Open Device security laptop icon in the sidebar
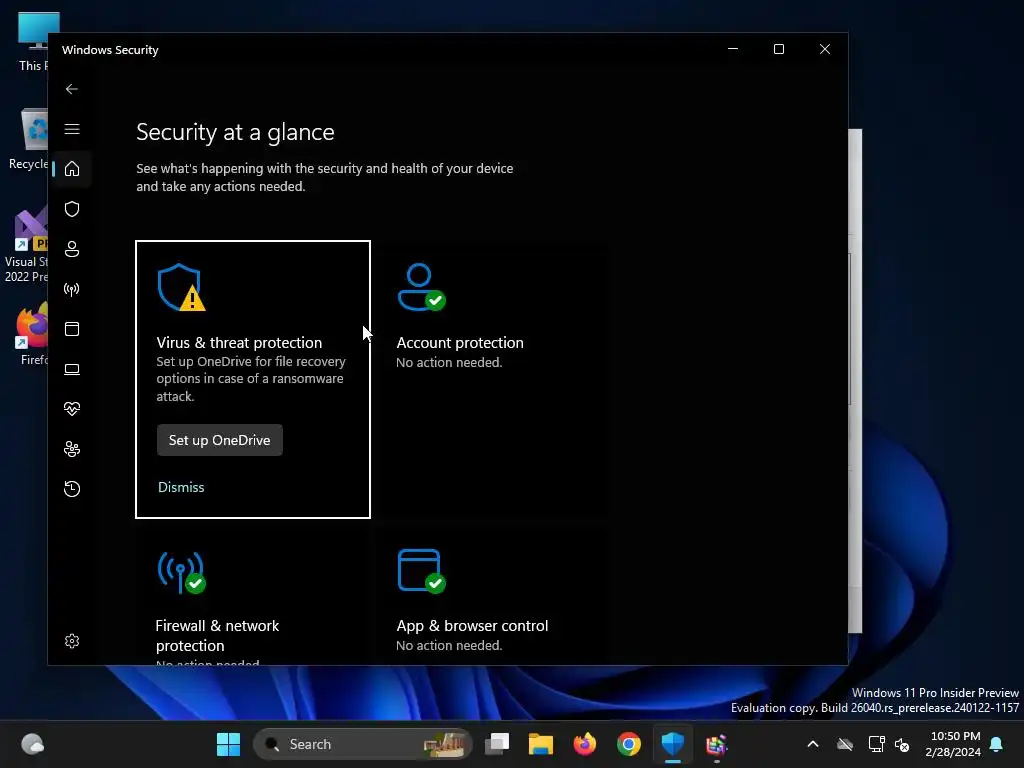This screenshot has width=1024, height=768. [x=72, y=369]
